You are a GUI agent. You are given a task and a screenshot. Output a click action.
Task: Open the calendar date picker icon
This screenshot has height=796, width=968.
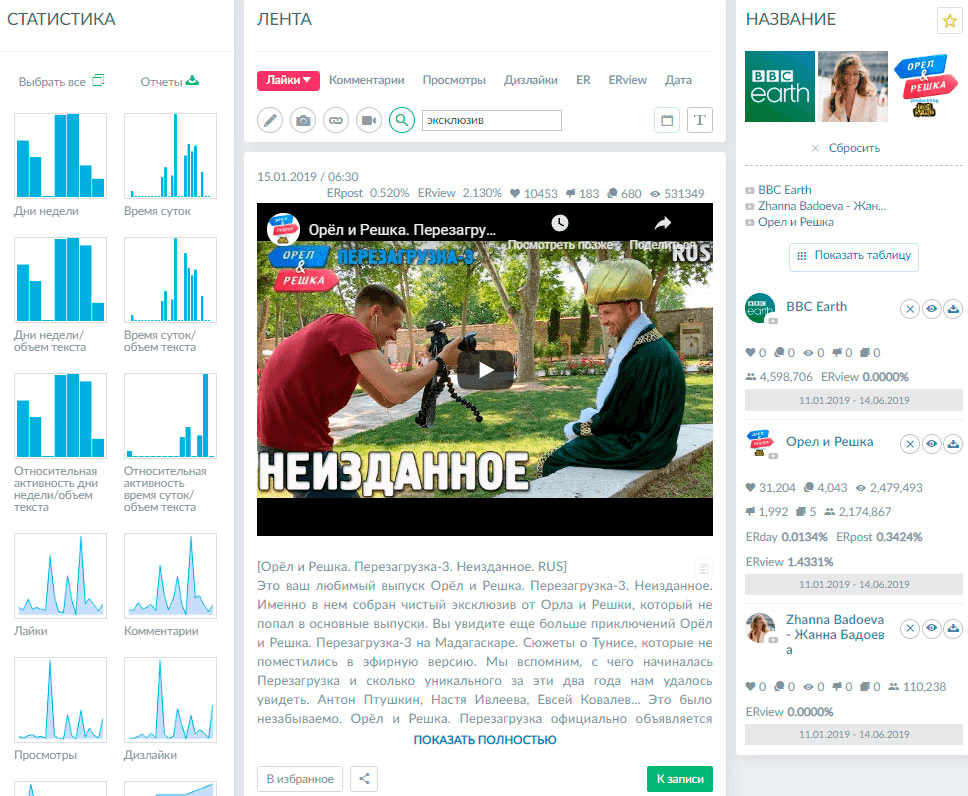tap(667, 121)
